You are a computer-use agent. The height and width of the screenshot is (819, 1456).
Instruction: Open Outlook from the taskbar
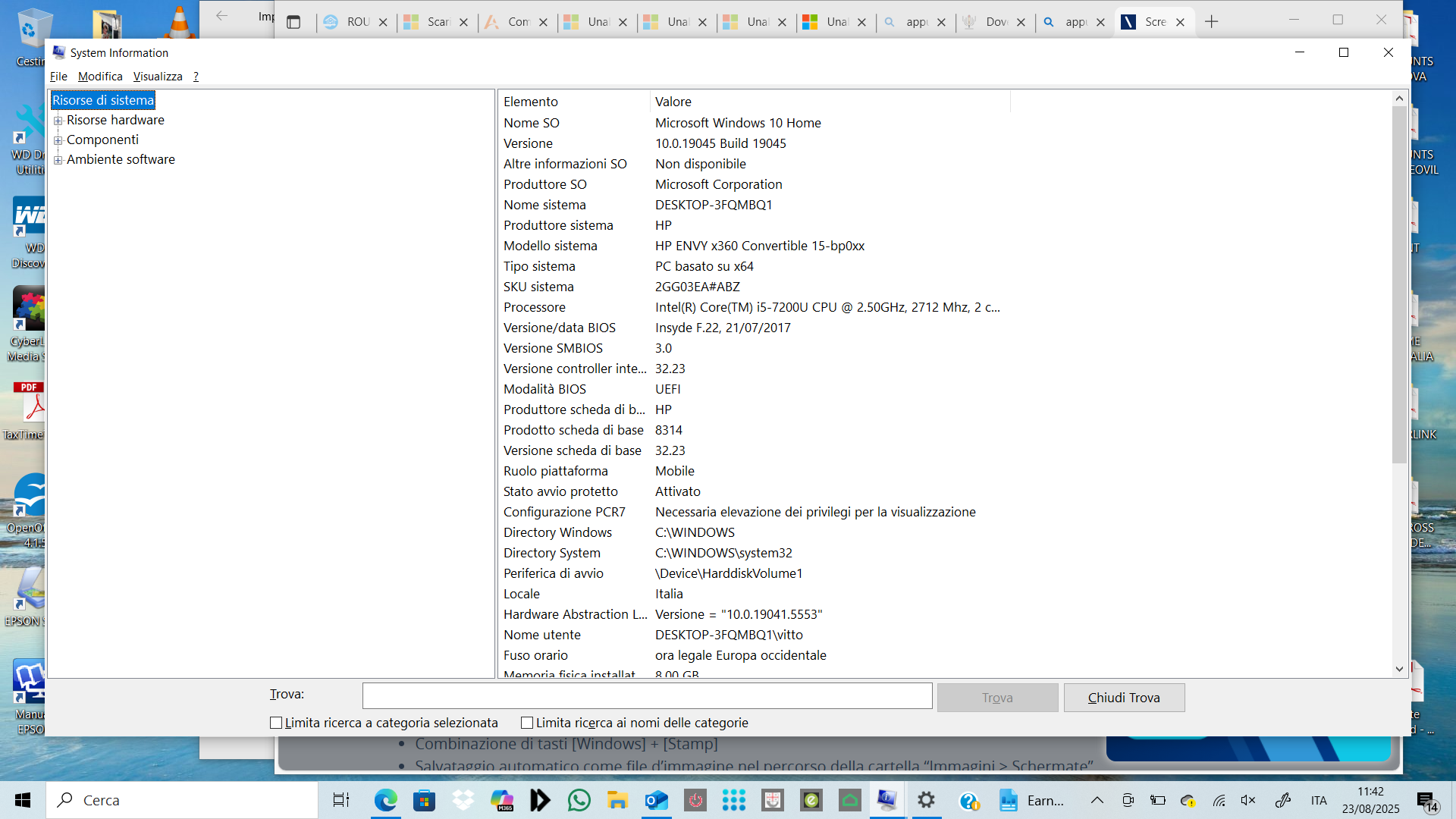[656, 800]
